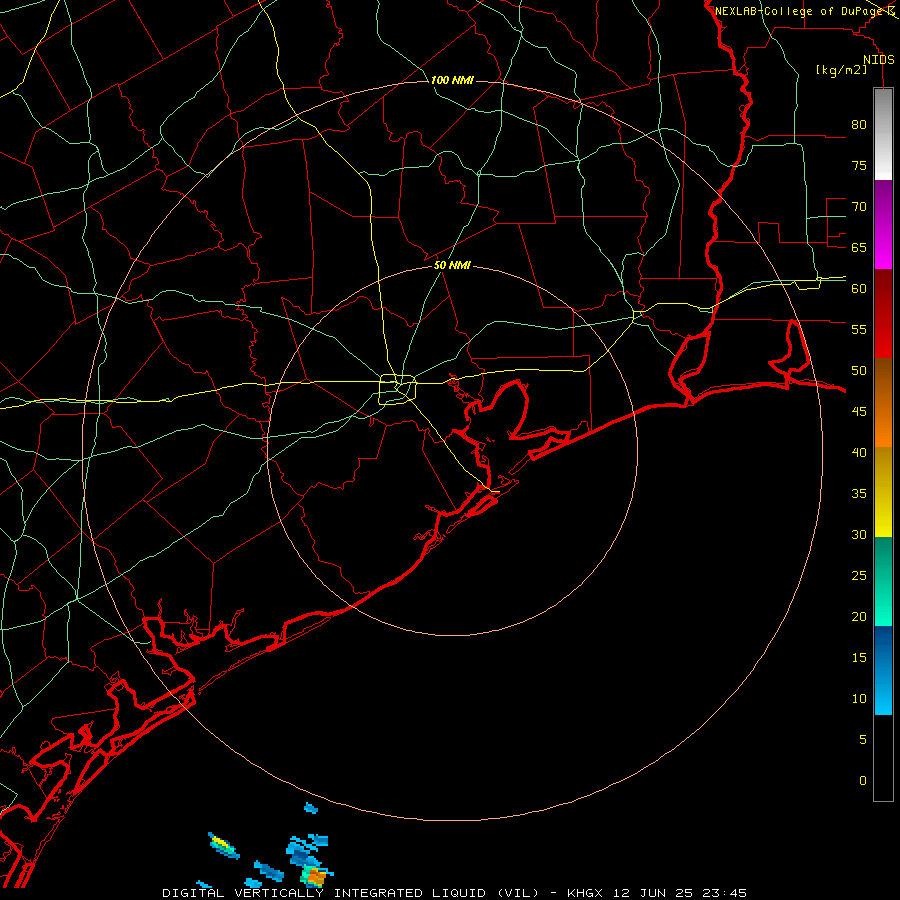Screen dimensions: 900x900
Task: Select the 5 value on the color scale
Action: (863, 739)
